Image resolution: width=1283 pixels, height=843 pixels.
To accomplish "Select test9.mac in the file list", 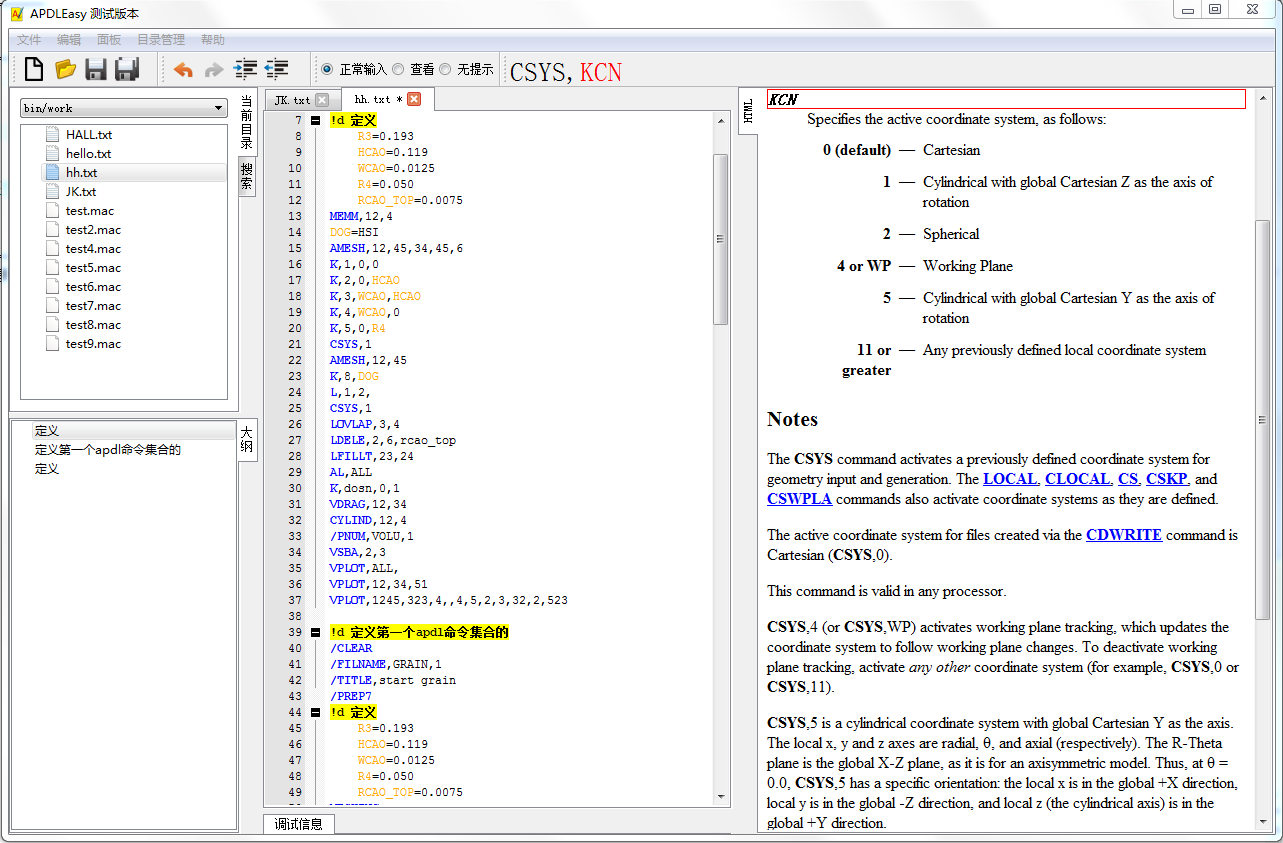I will click(93, 343).
